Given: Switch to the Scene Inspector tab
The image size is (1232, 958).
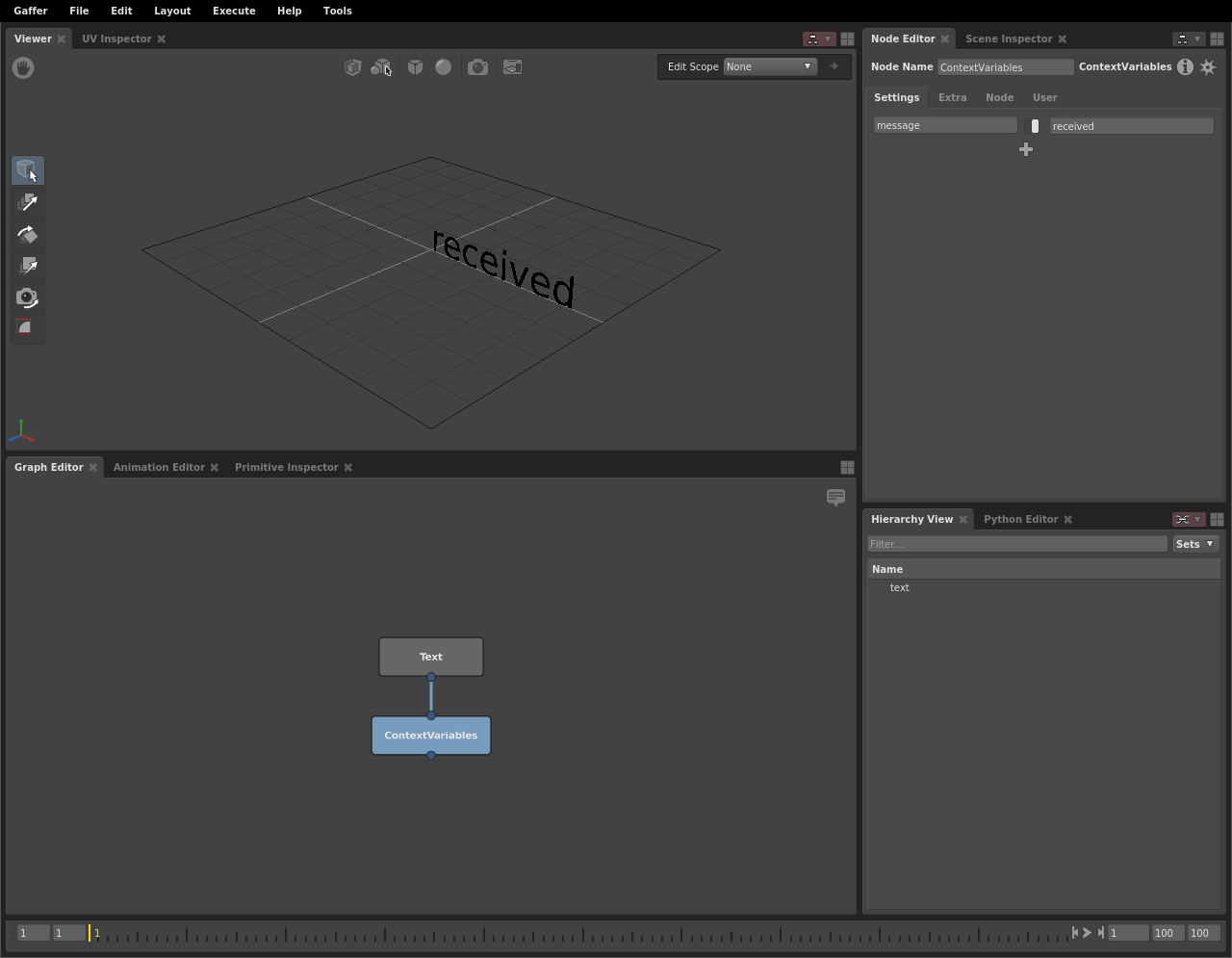Looking at the screenshot, I should click(x=1008, y=39).
